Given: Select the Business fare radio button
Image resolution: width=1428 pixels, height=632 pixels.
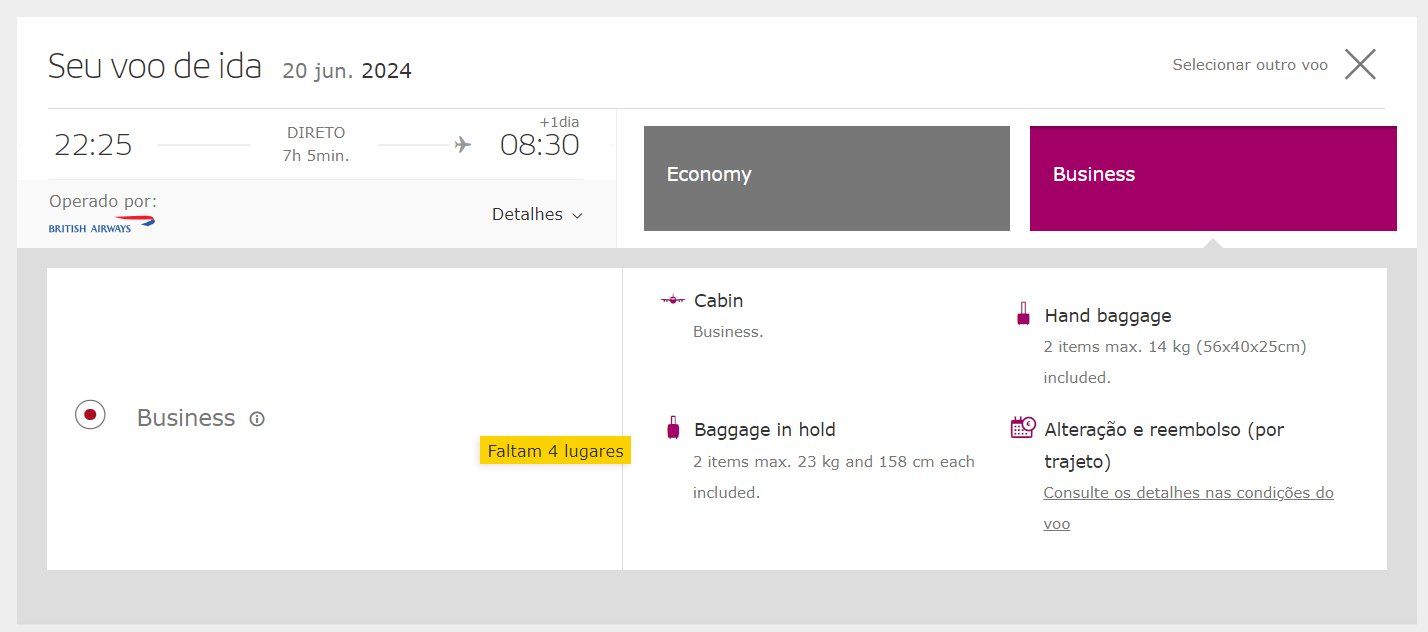Looking at the screenshot, I should (90, 414).
